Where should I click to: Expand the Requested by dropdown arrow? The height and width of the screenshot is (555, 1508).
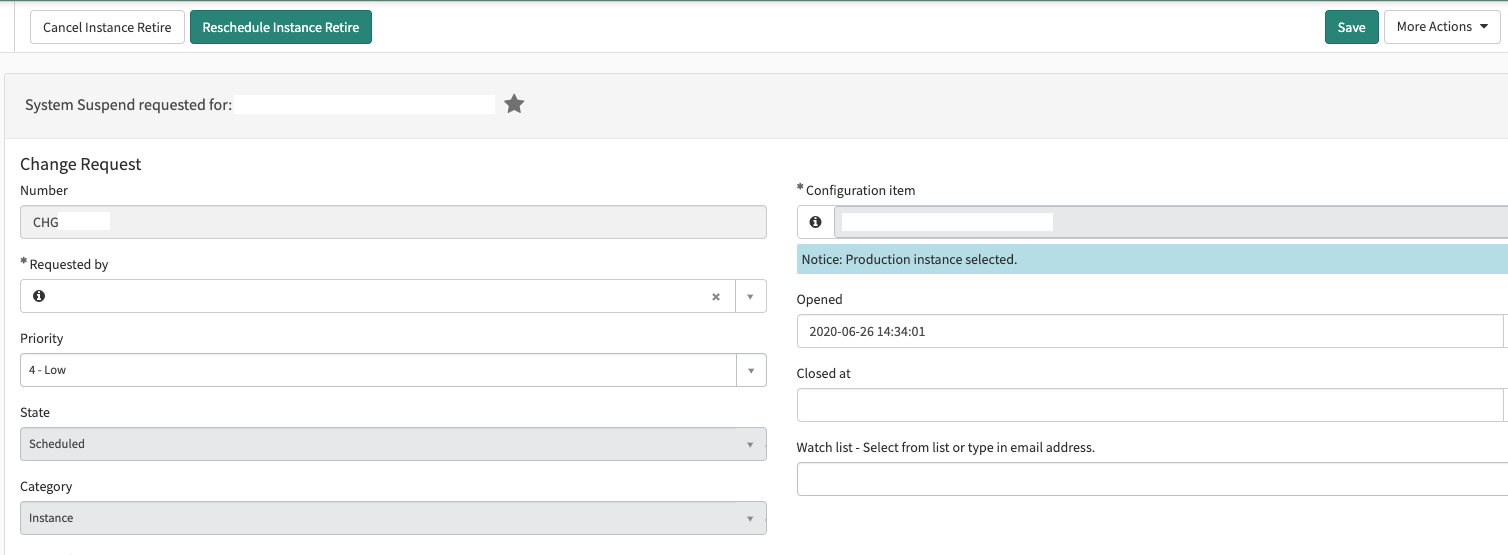[x=751, y=296]
